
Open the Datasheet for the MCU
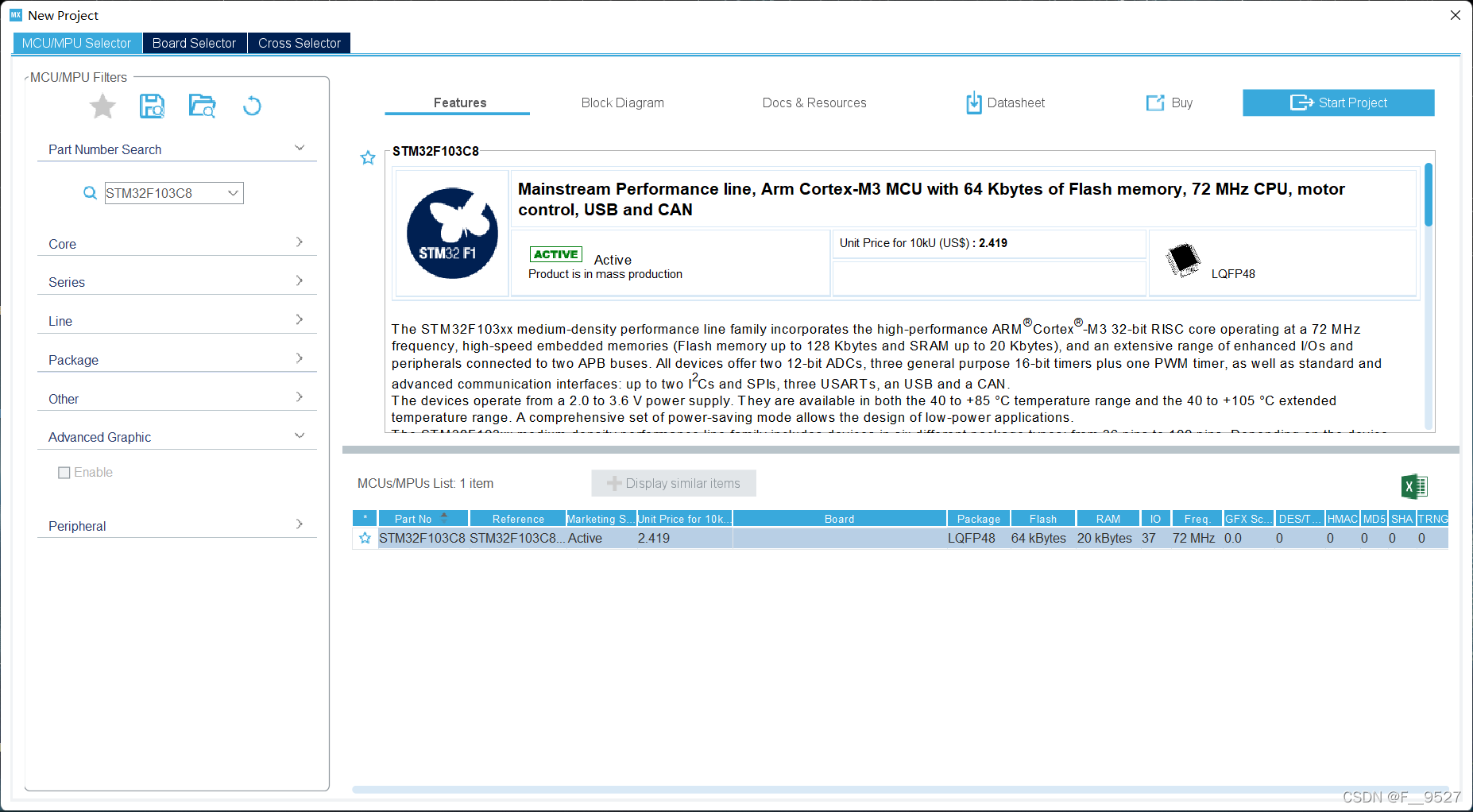click(x=1005, y=102)
